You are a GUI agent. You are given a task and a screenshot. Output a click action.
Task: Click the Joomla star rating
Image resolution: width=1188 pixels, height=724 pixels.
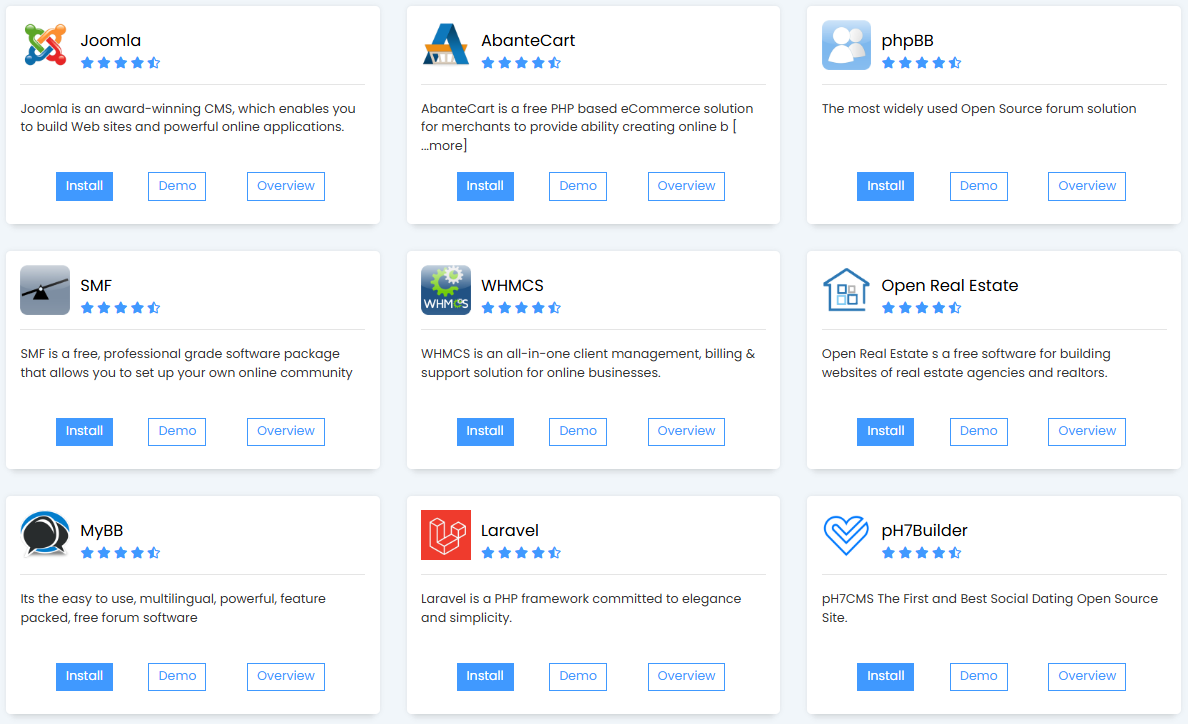[120, 63]
